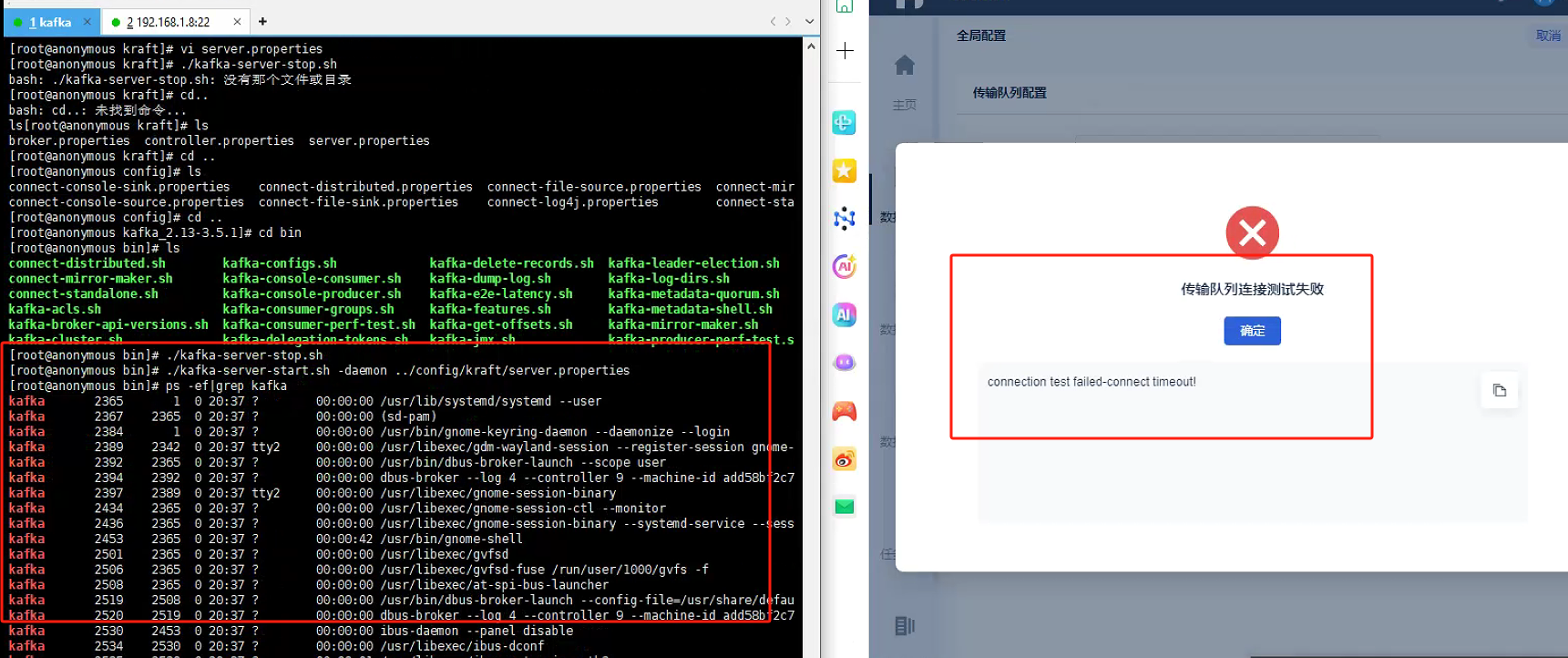Click 'kafka-console-producer.sh' in terminal listing

312,294
